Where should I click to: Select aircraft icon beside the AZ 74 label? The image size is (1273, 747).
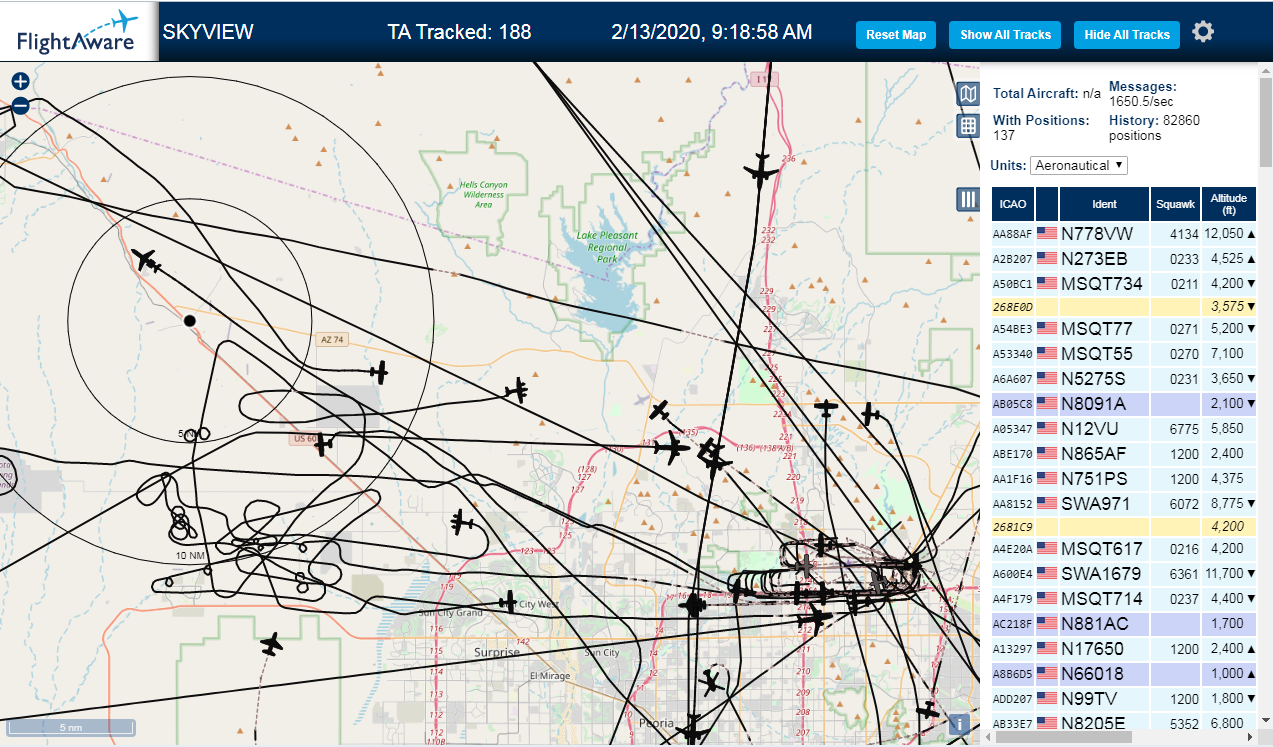point(378,373)
